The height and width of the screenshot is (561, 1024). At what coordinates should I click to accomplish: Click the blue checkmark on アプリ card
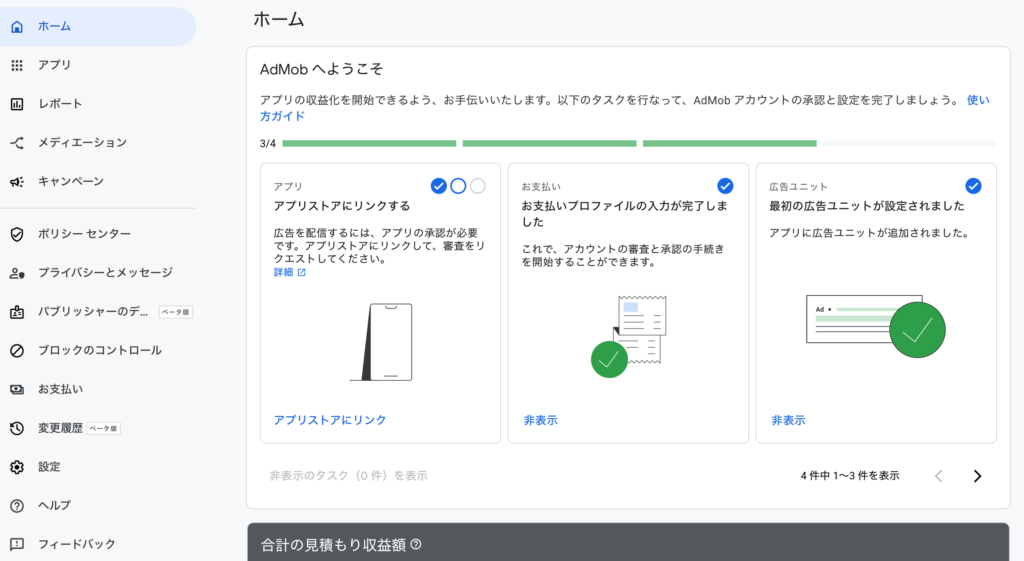(438, 186)
